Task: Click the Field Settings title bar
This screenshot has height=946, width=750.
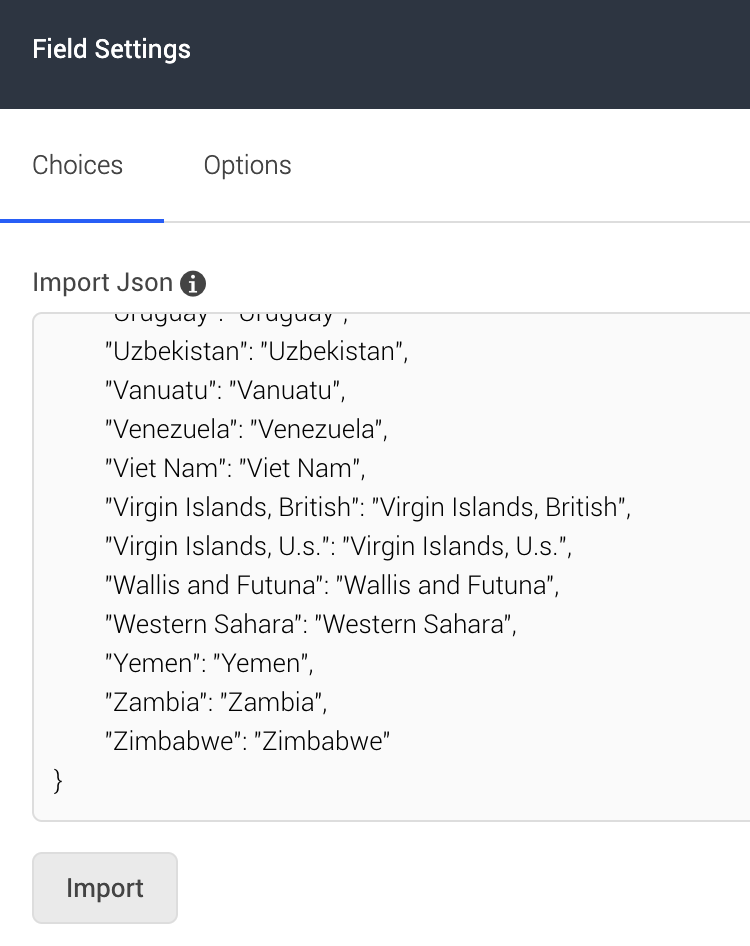Action: point(111,49)
